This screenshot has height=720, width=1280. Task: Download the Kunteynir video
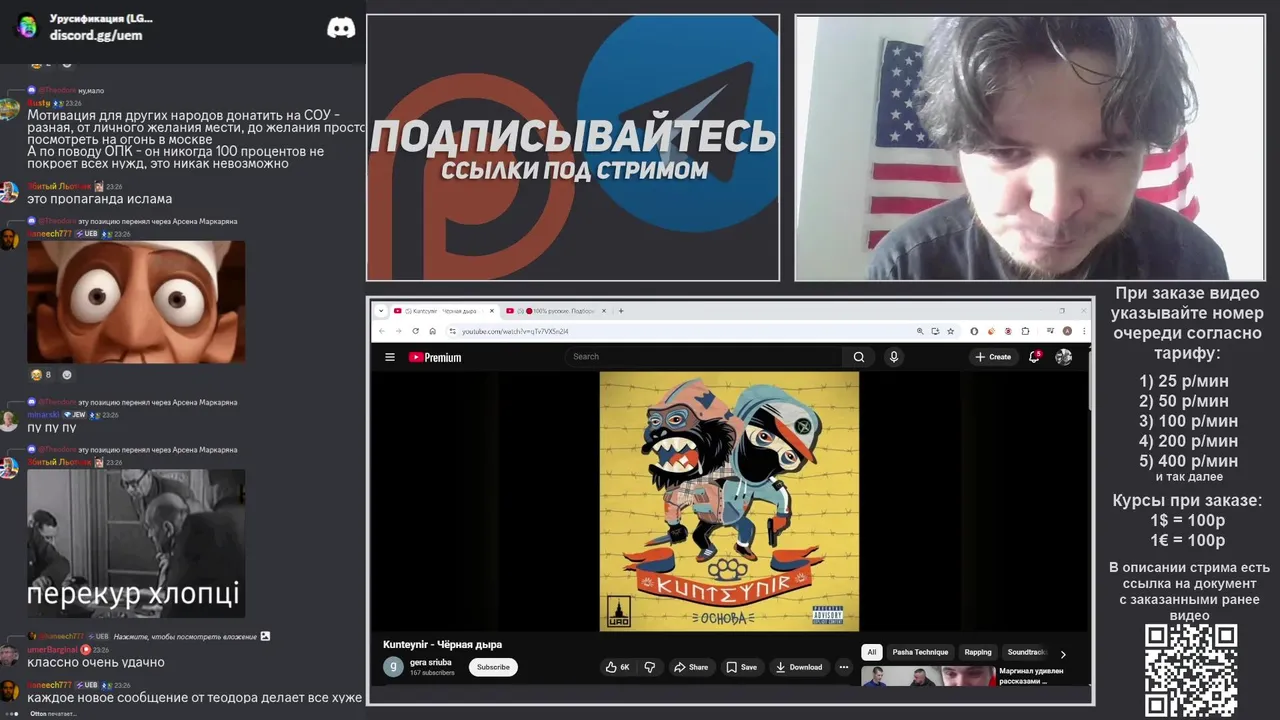[x=800, y=667]
